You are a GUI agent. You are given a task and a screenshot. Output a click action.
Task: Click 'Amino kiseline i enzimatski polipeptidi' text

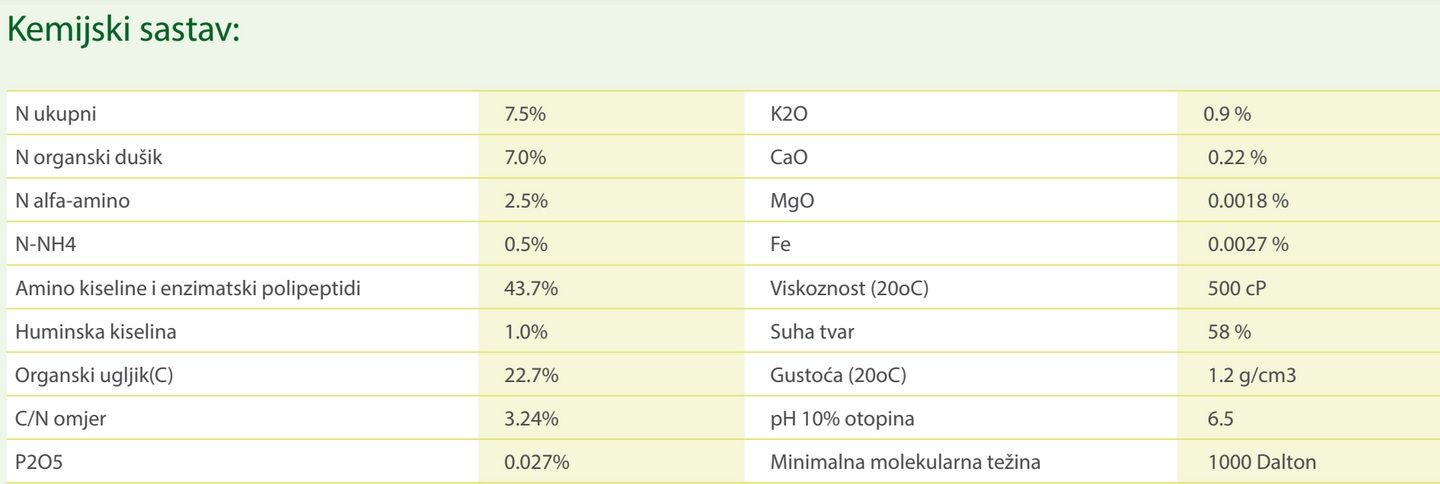[188, 288]
